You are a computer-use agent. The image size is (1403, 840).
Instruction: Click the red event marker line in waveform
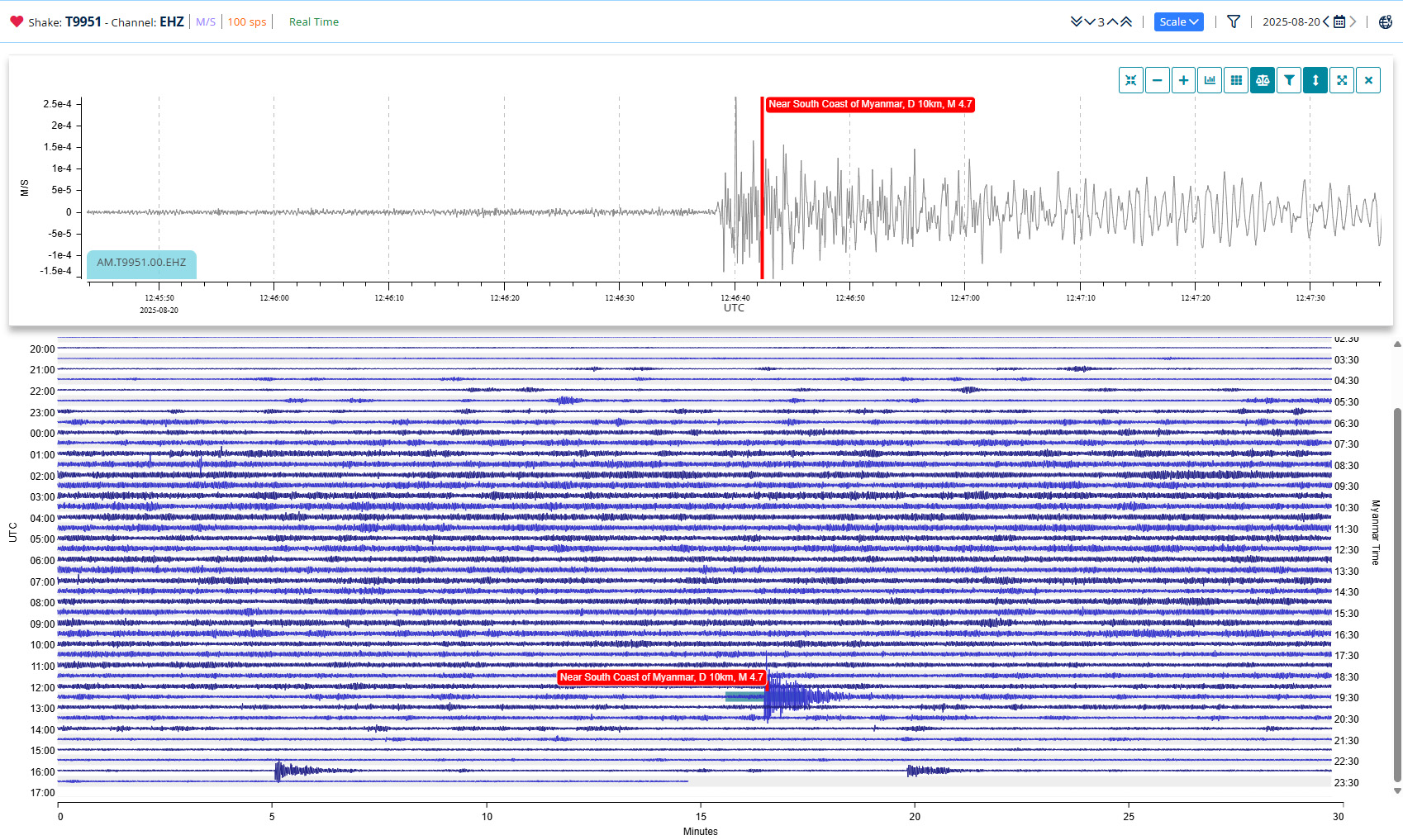pos(762,188)
